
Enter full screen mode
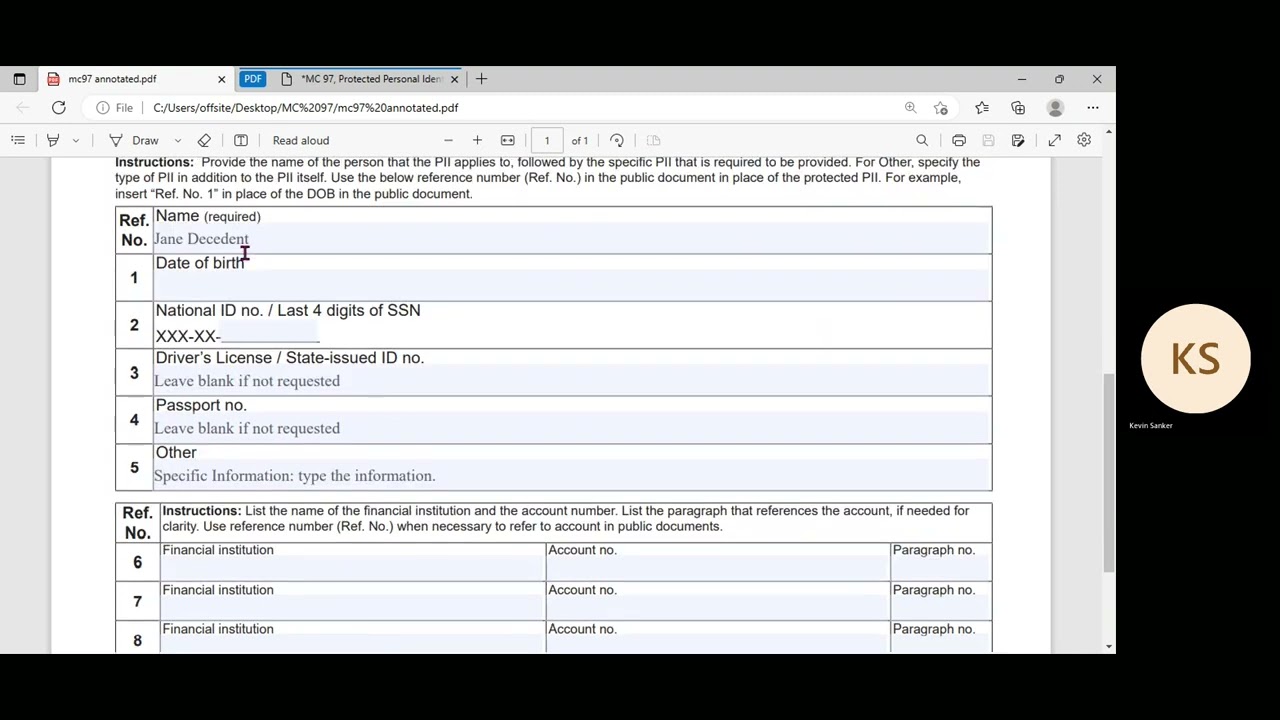click(x=1055, y=141)
